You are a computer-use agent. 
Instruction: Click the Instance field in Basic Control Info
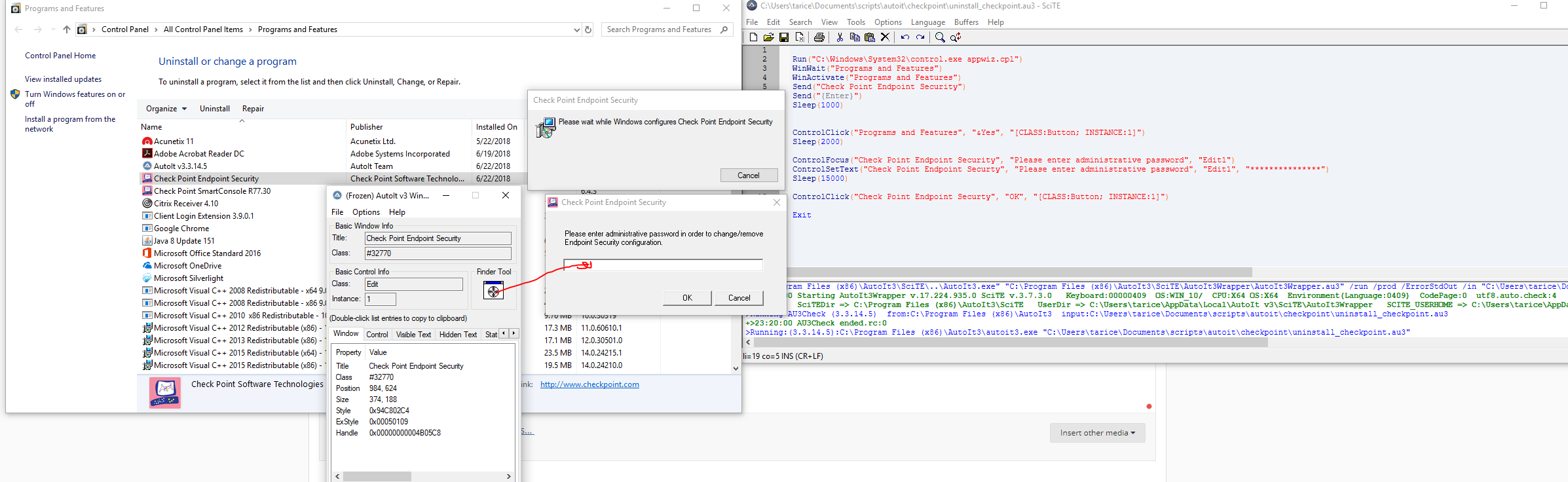pyautogui.click(x=380, y=299)
